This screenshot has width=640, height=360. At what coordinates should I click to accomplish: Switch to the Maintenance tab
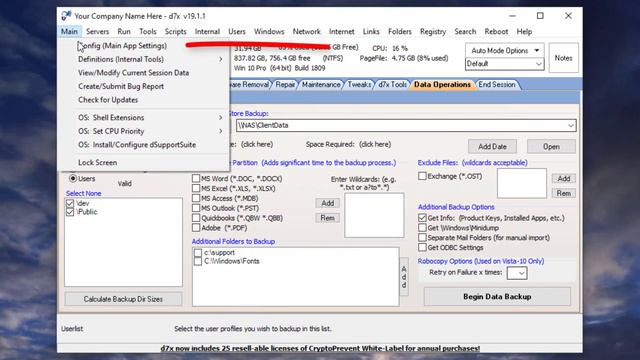pyautogui.click(x=321, y=84)
